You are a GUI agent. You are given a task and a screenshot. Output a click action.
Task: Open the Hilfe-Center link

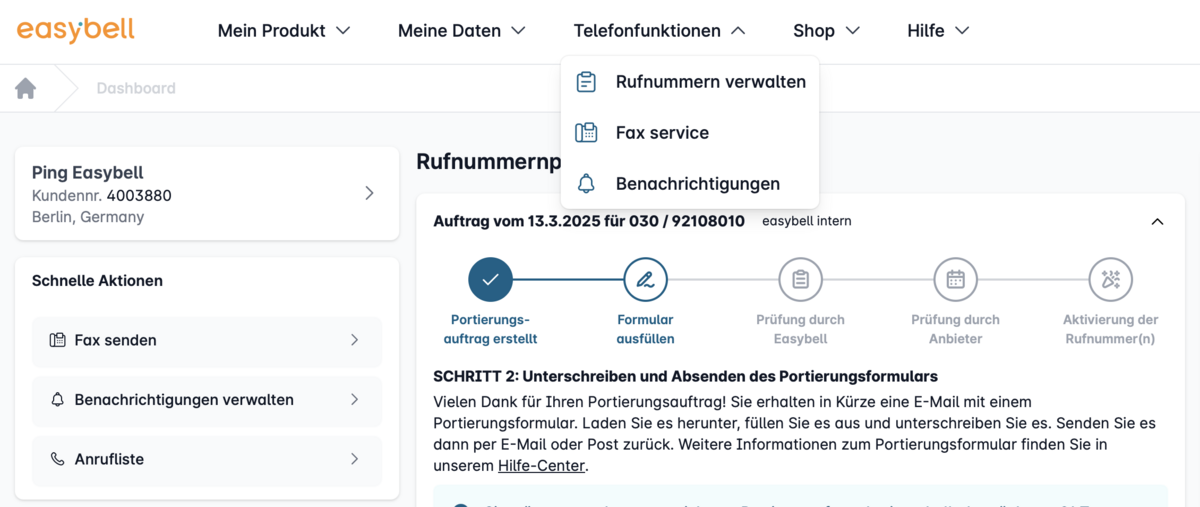coord(541,465)
